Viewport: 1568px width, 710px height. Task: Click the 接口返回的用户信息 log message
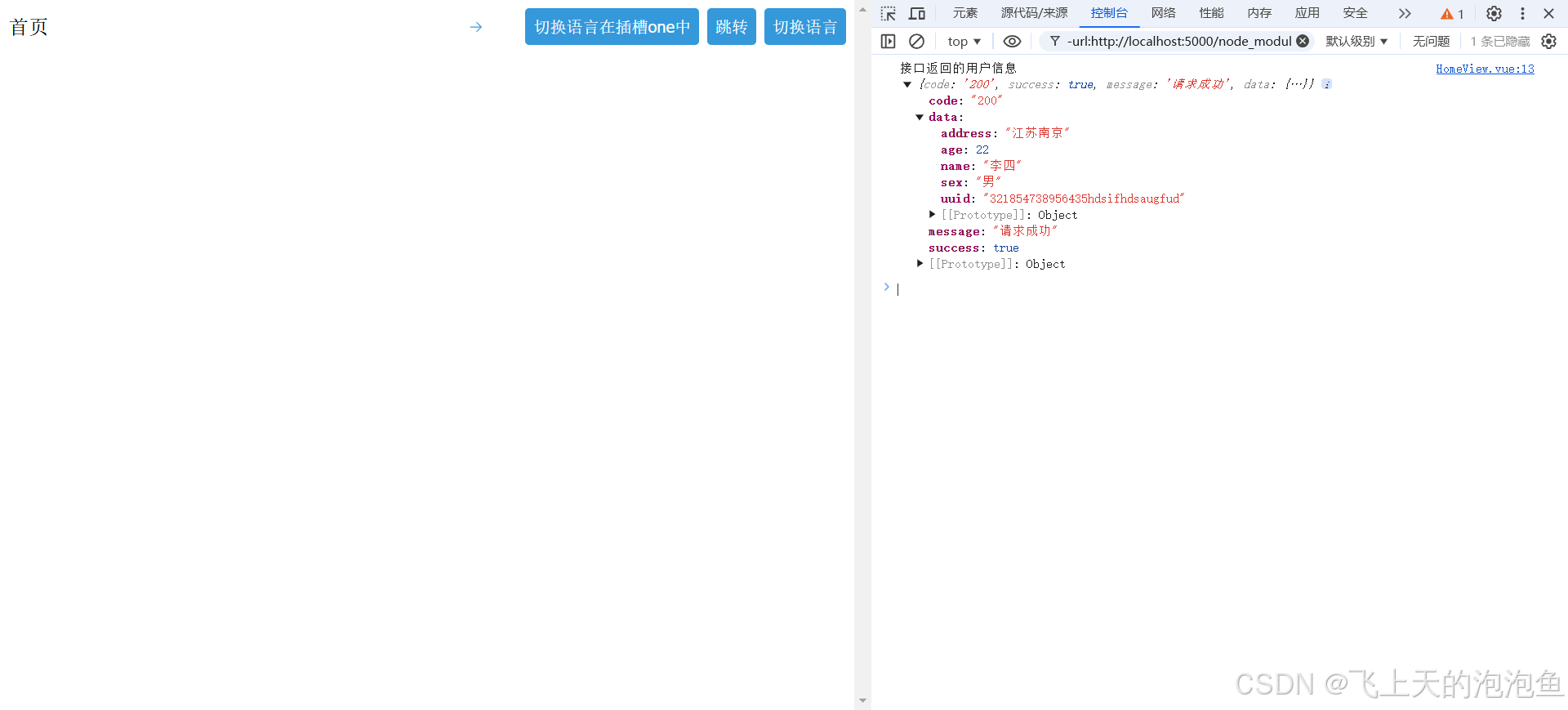point(958,68)
